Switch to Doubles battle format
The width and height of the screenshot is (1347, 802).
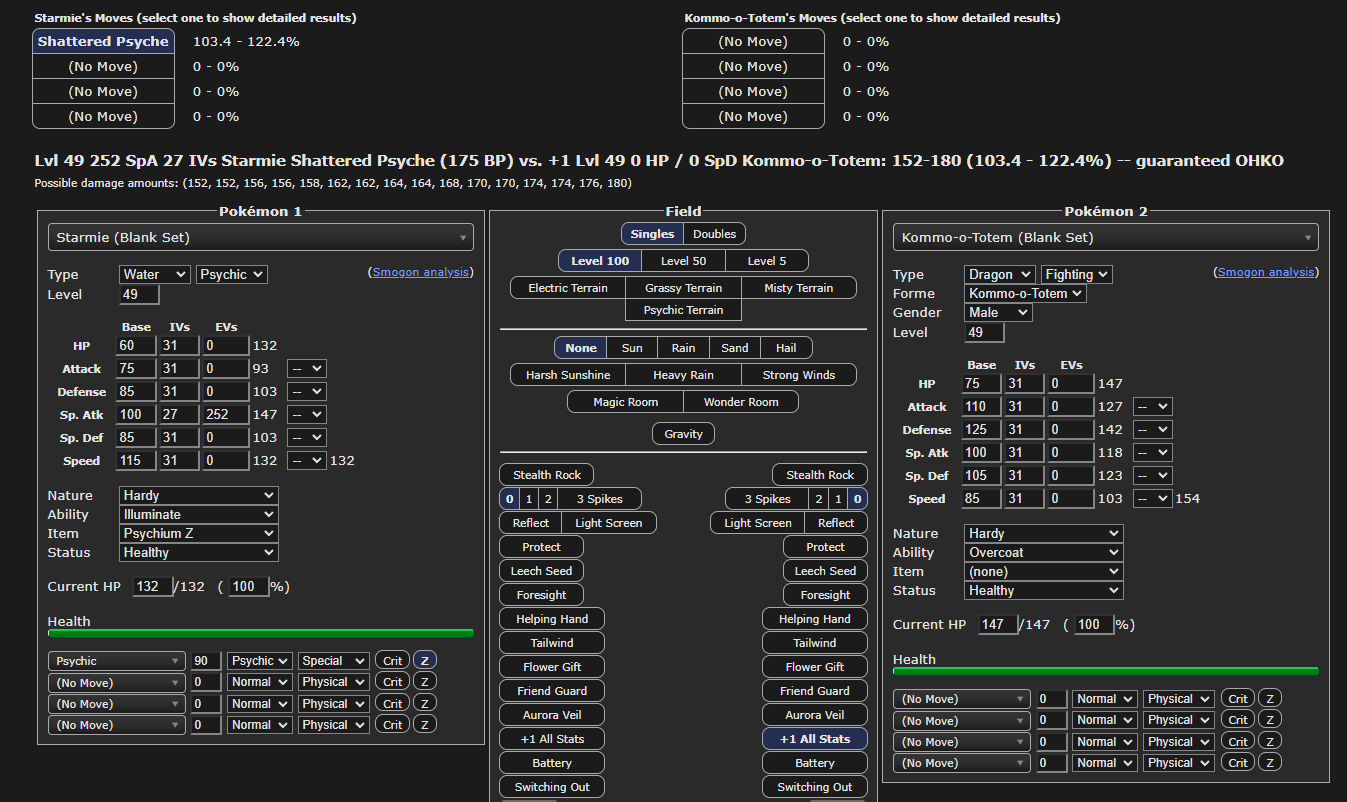714,234
